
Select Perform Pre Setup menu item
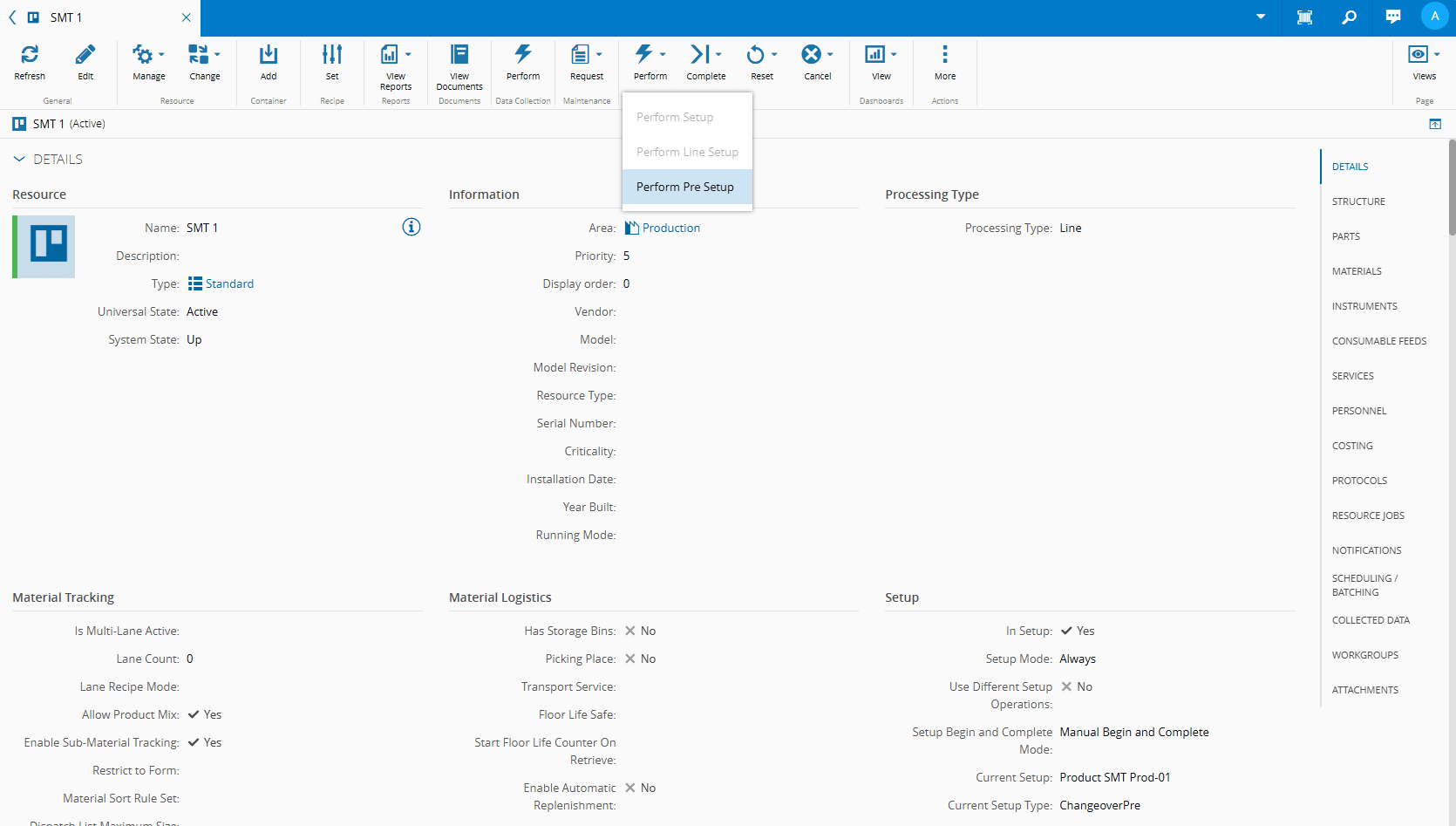coord(686,187)
